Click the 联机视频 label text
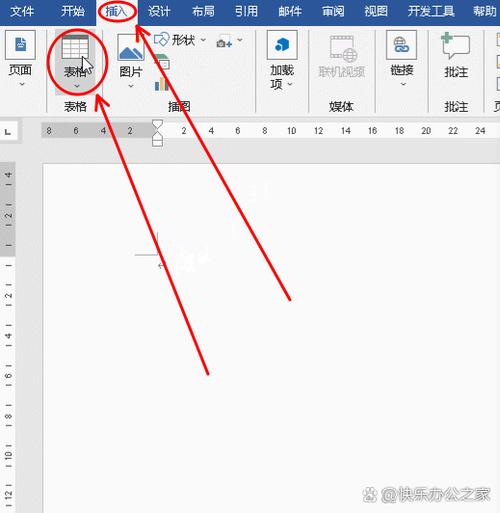 [342, 72]
